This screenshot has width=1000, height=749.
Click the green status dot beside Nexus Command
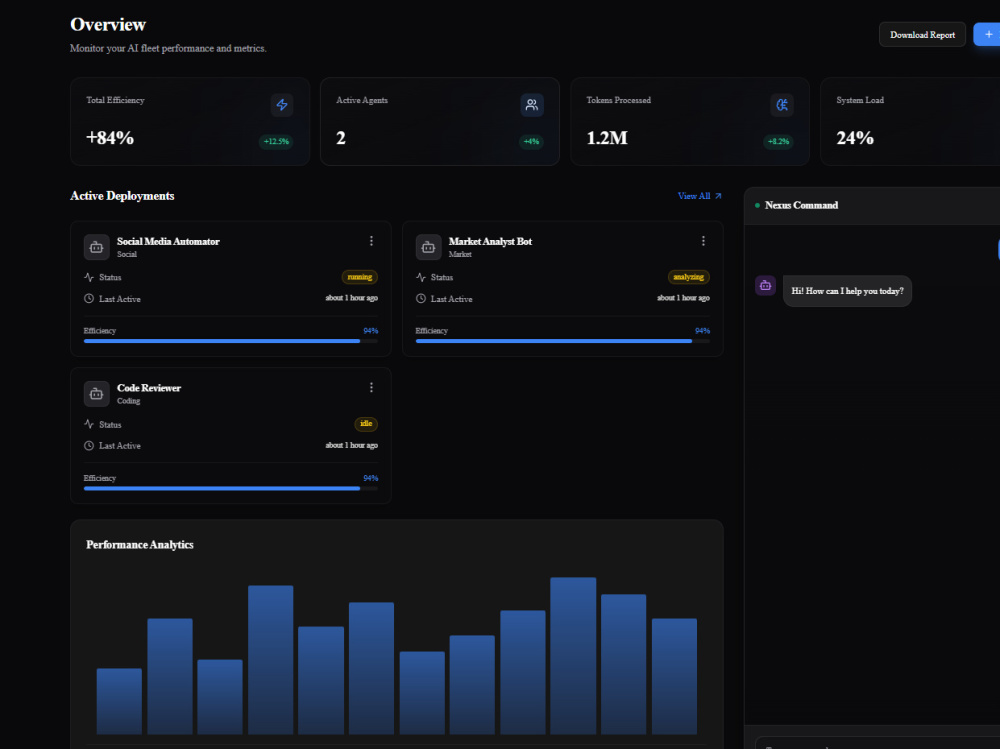pos(757,205)
